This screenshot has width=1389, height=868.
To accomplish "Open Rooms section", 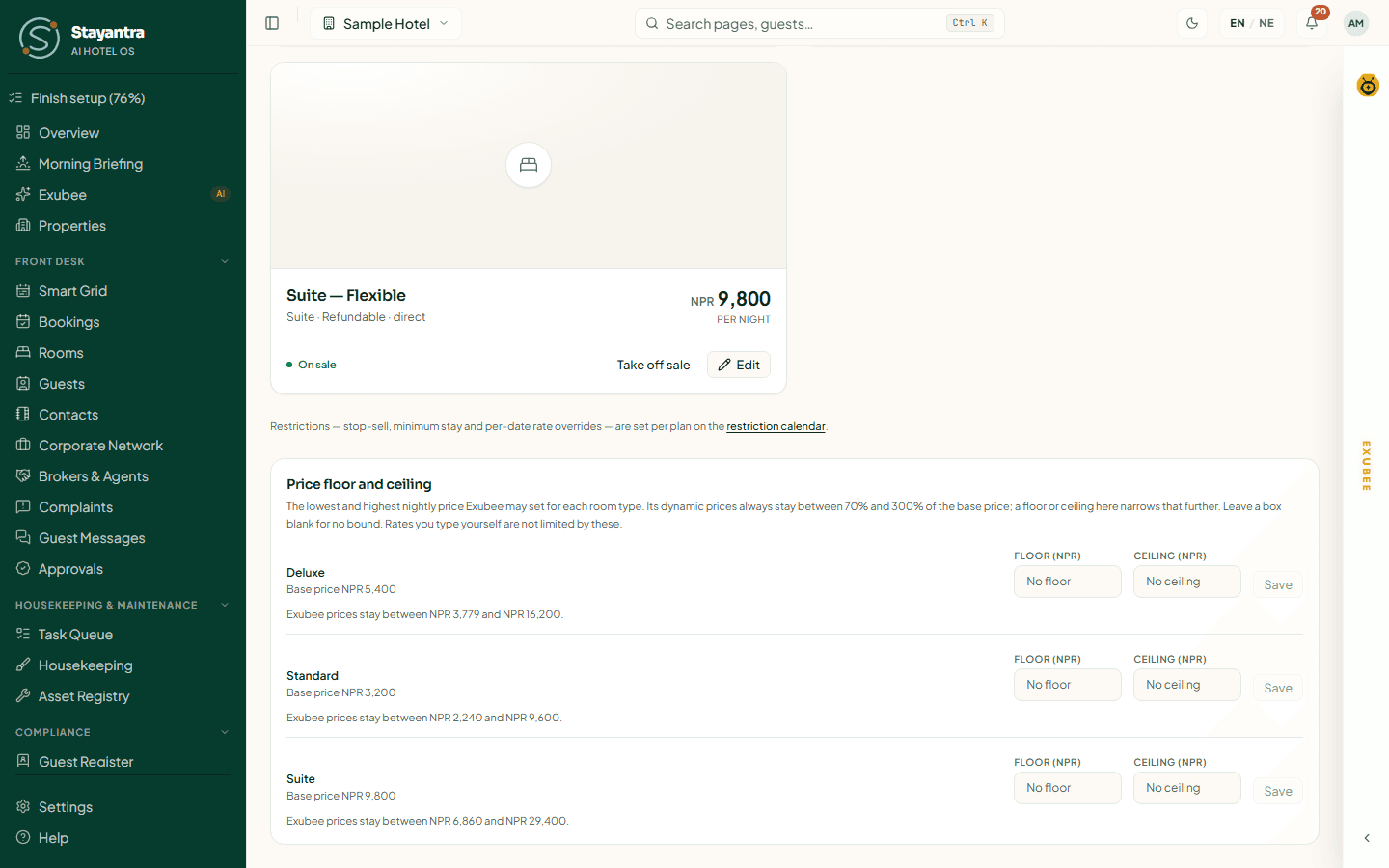I will pos(123,353).
